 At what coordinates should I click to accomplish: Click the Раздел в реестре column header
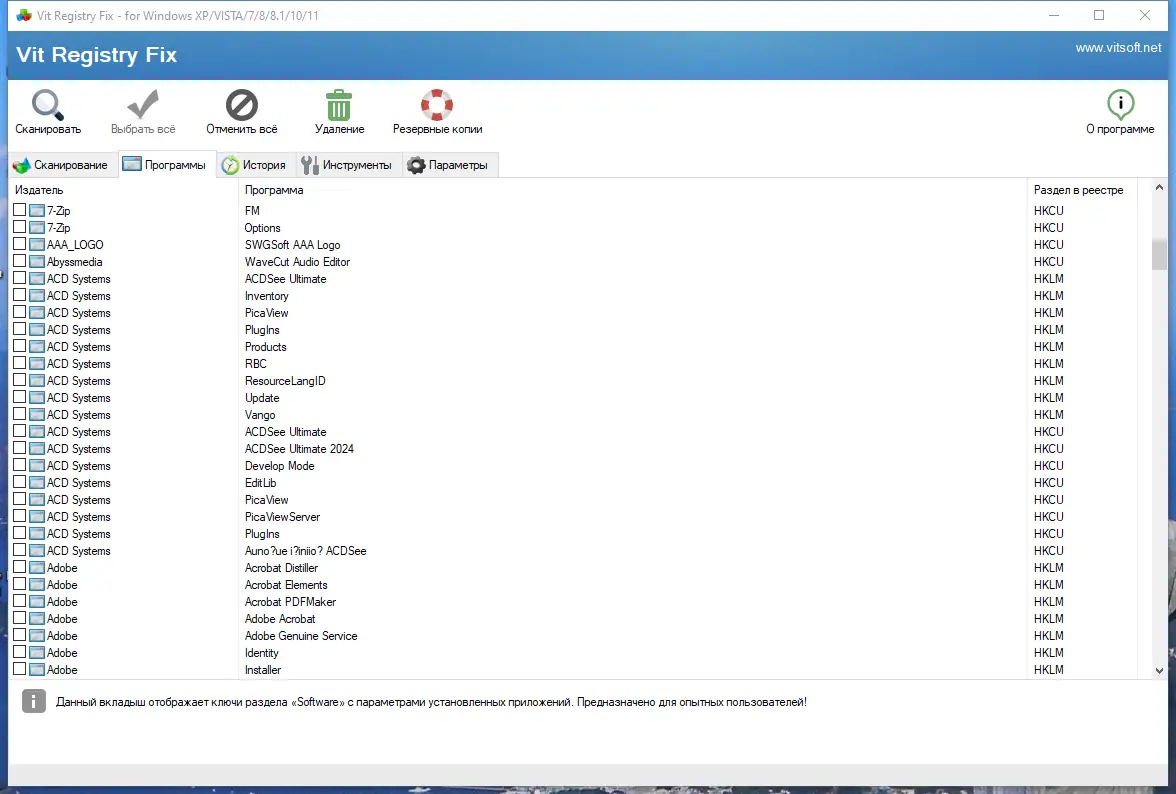(1082, 190)
